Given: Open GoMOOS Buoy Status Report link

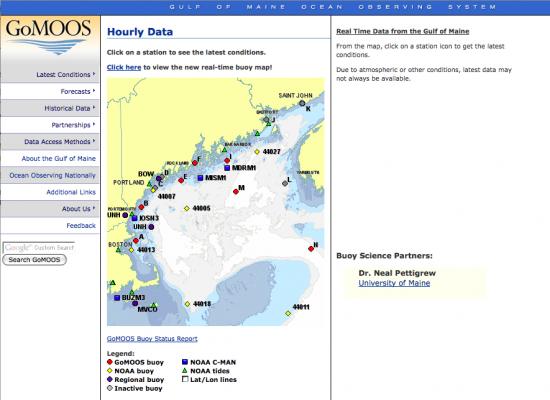Looking at the screenshot, I should point(152,339).
